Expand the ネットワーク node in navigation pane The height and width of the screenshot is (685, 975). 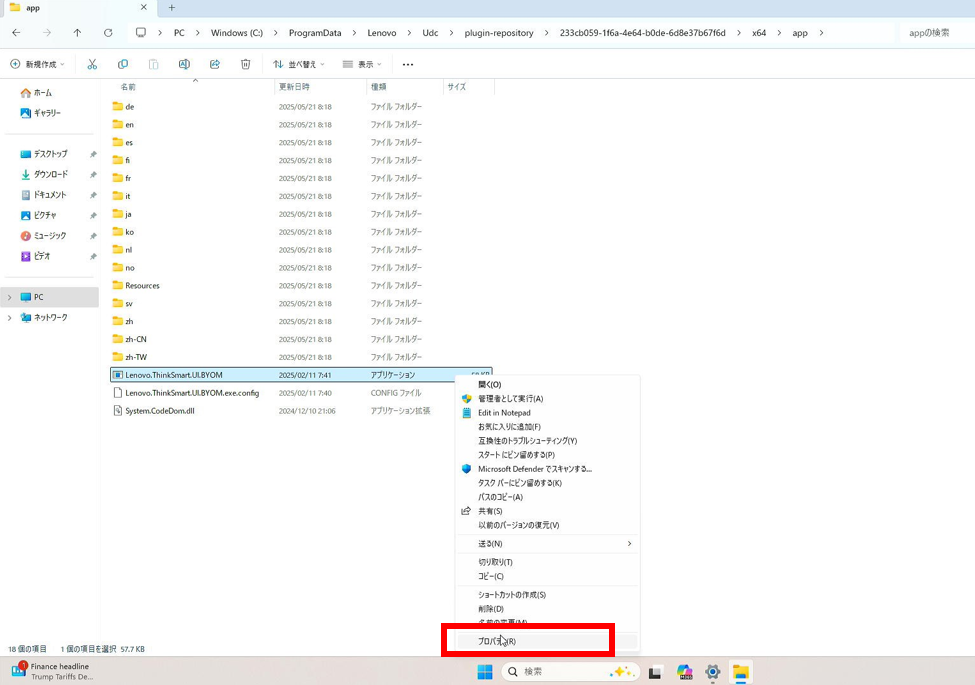click(9, 318)
